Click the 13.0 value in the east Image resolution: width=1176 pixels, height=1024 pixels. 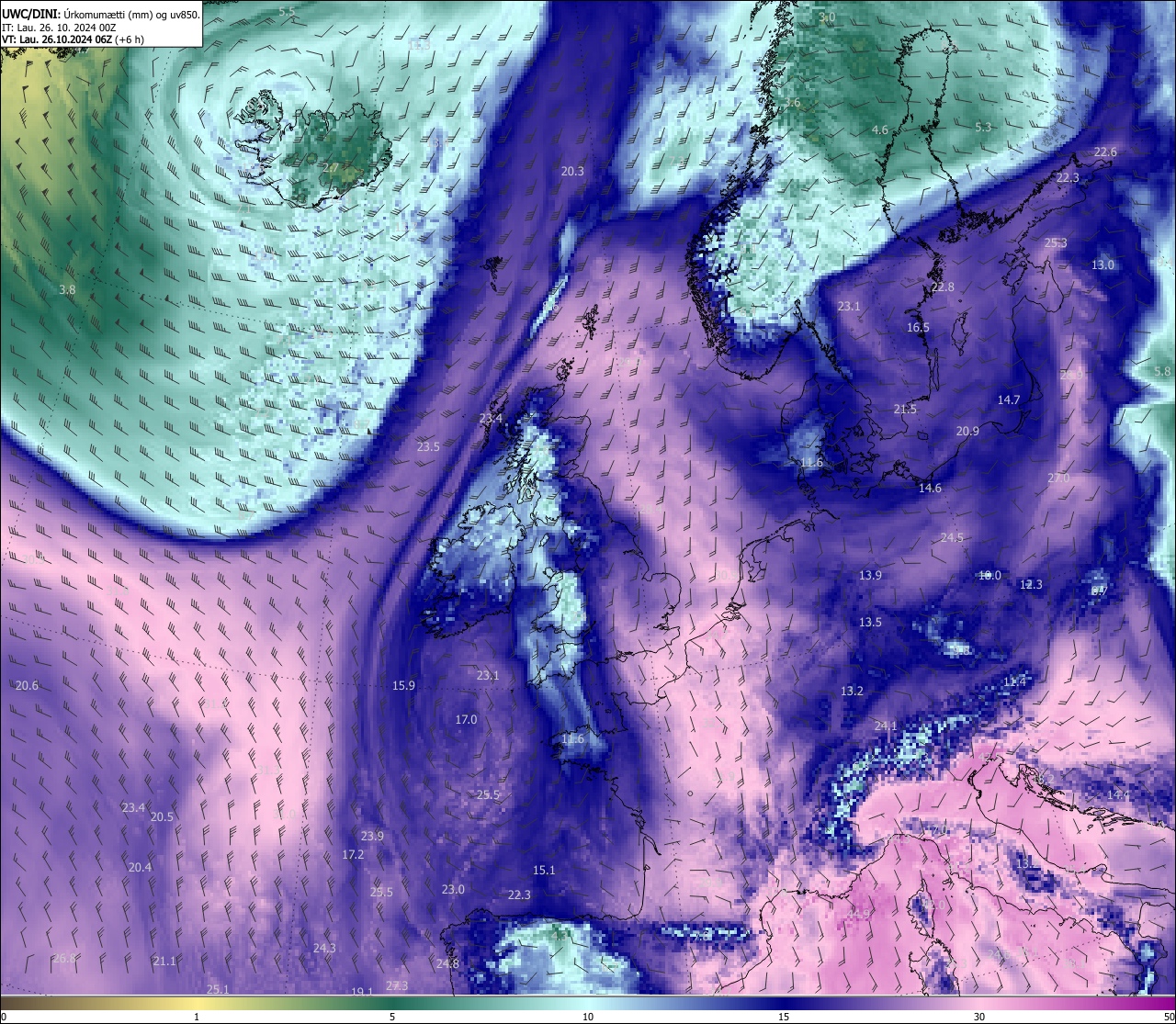(1102, 264)
